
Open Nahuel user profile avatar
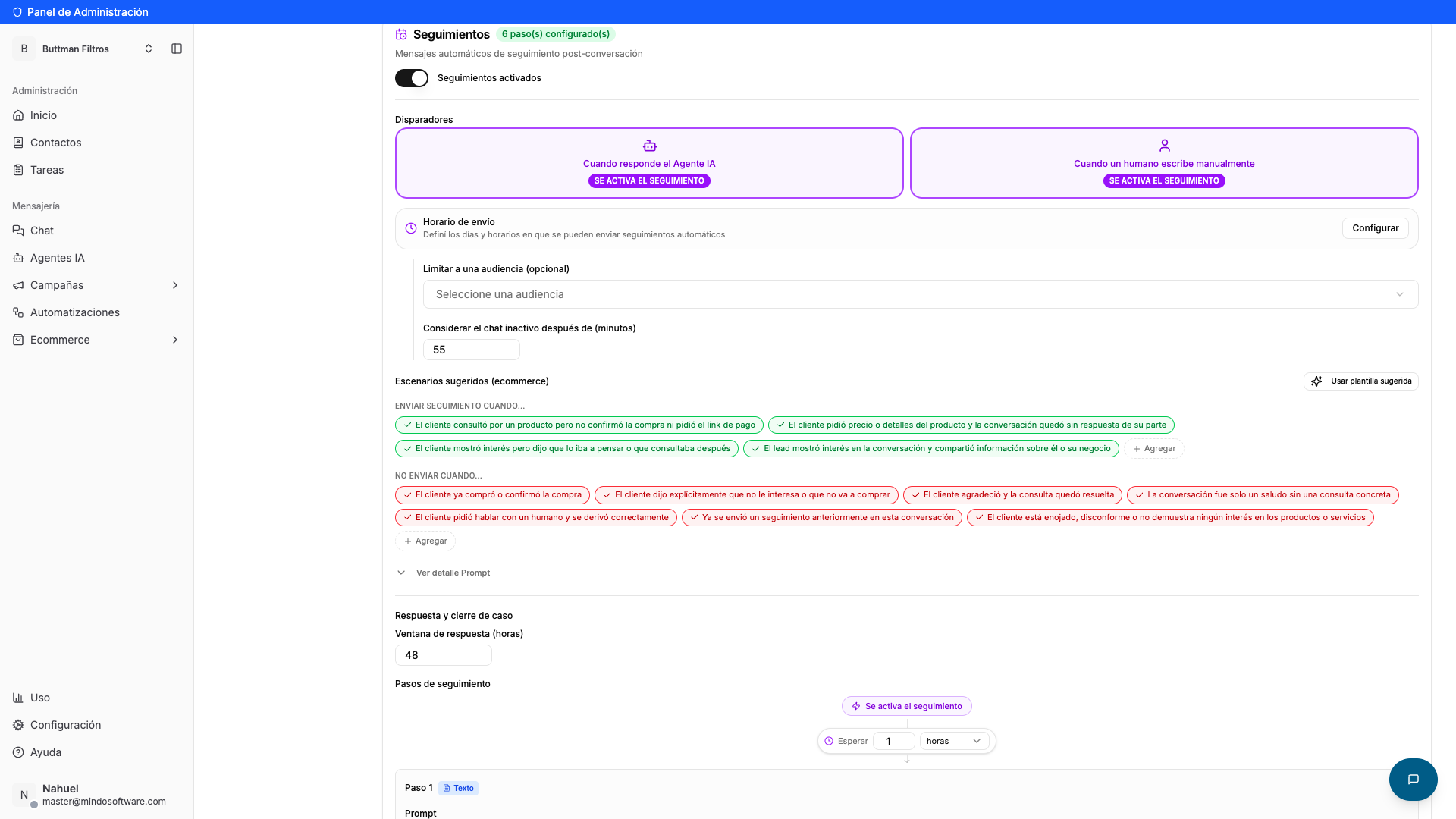pyautogui.click(x=24, y=795)
